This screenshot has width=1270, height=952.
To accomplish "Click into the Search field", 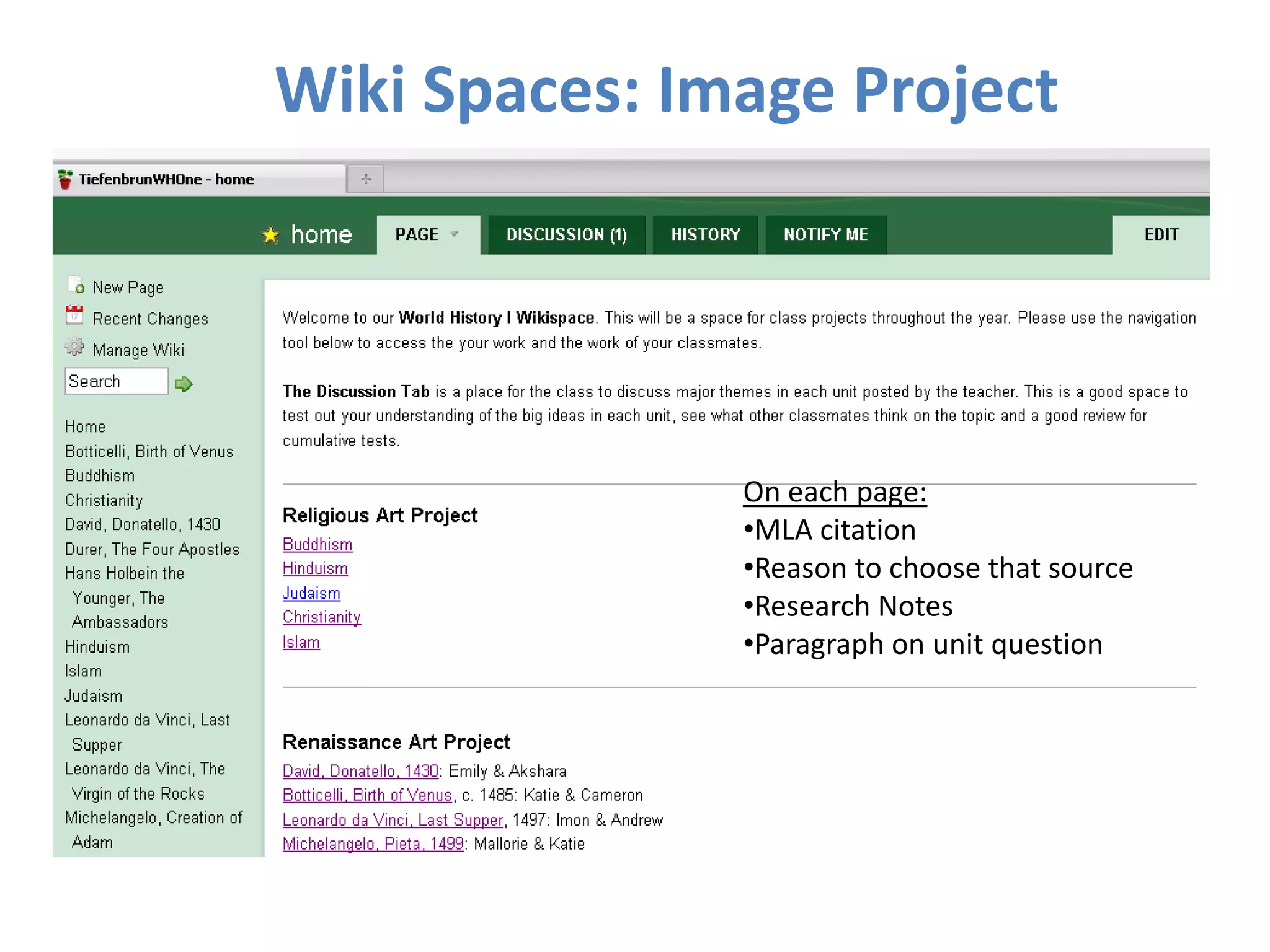I will pyautogui.click(x=117, y=381).
